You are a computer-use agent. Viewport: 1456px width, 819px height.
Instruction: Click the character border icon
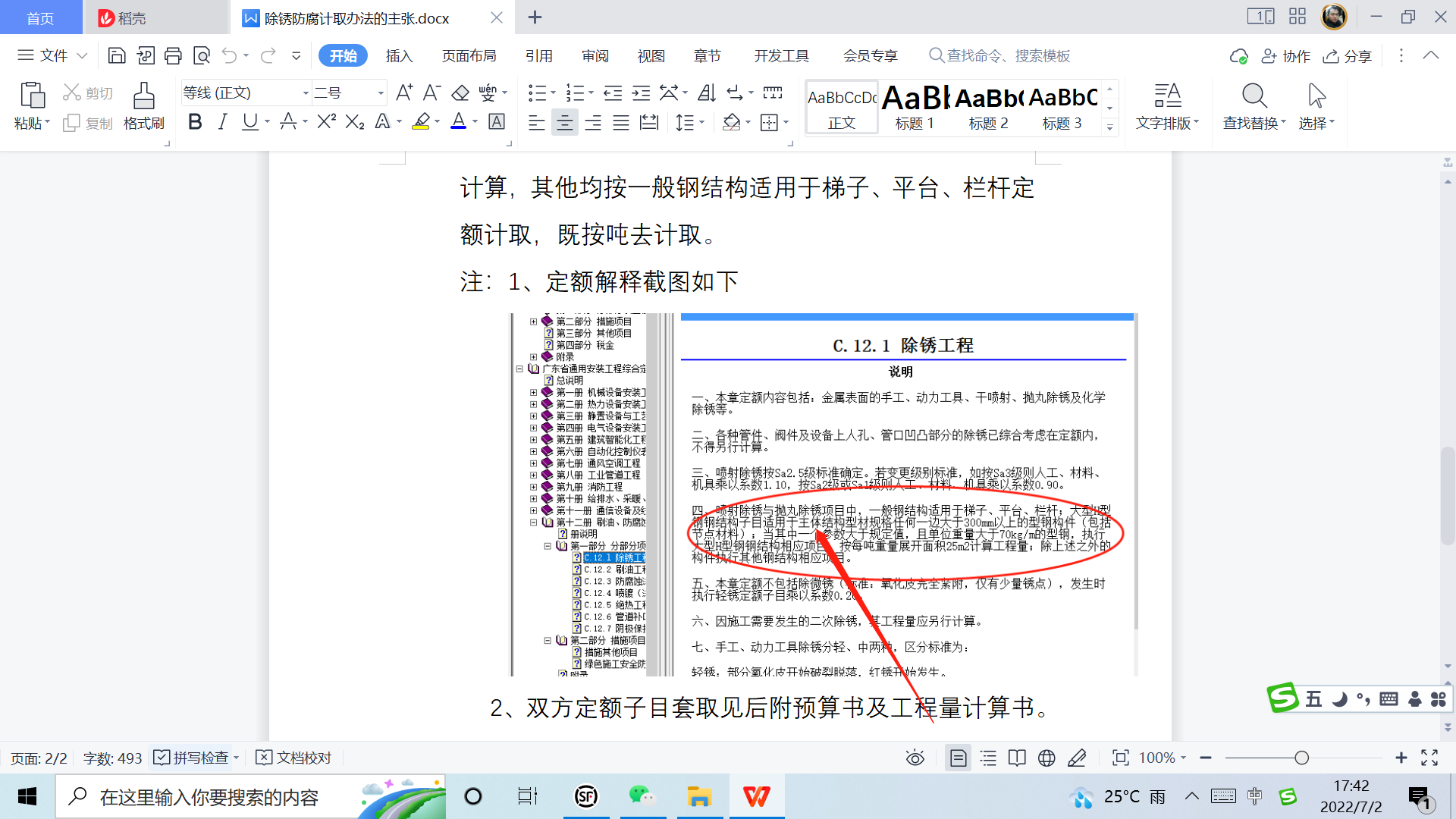coord(497,121)
